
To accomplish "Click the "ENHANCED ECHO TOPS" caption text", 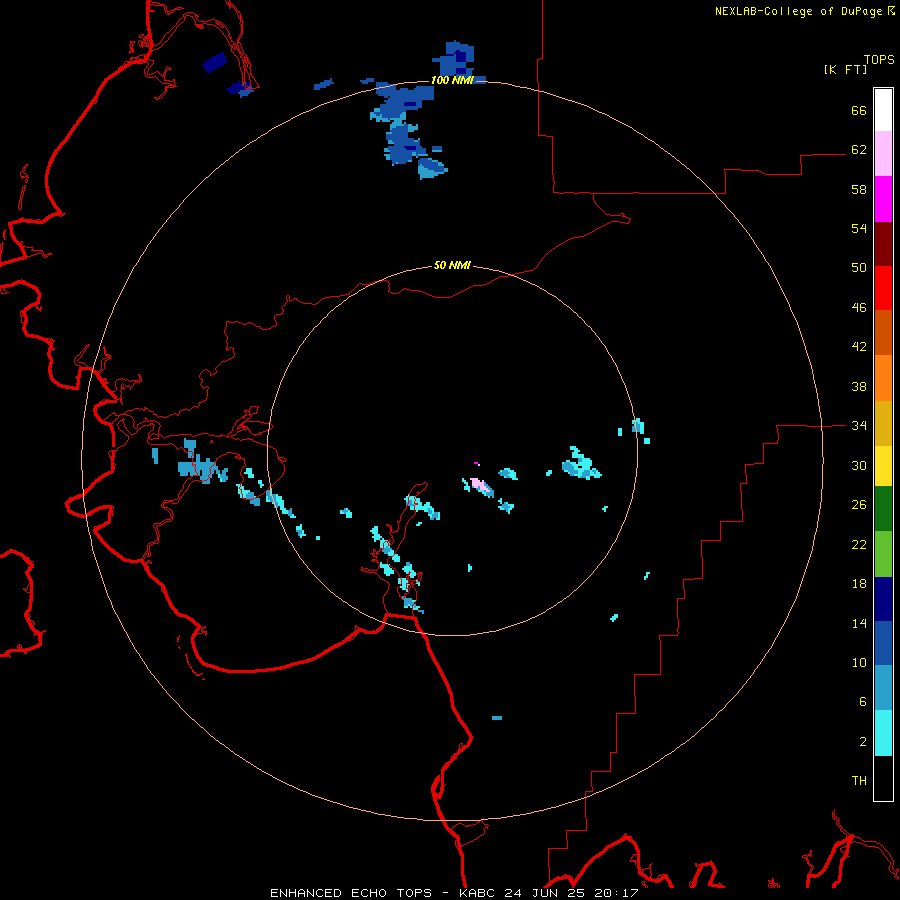I will [351, 893].
